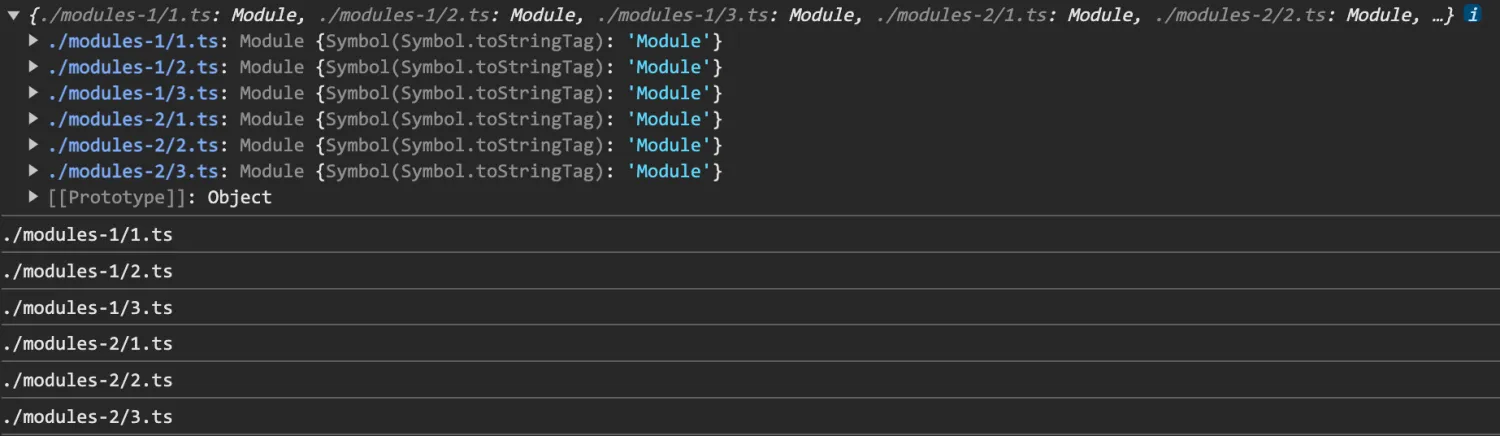Click the ./modules-2/3.ts log message
Image resolution: width=1500 pixels, height=436 pixels.
point(88,416)
